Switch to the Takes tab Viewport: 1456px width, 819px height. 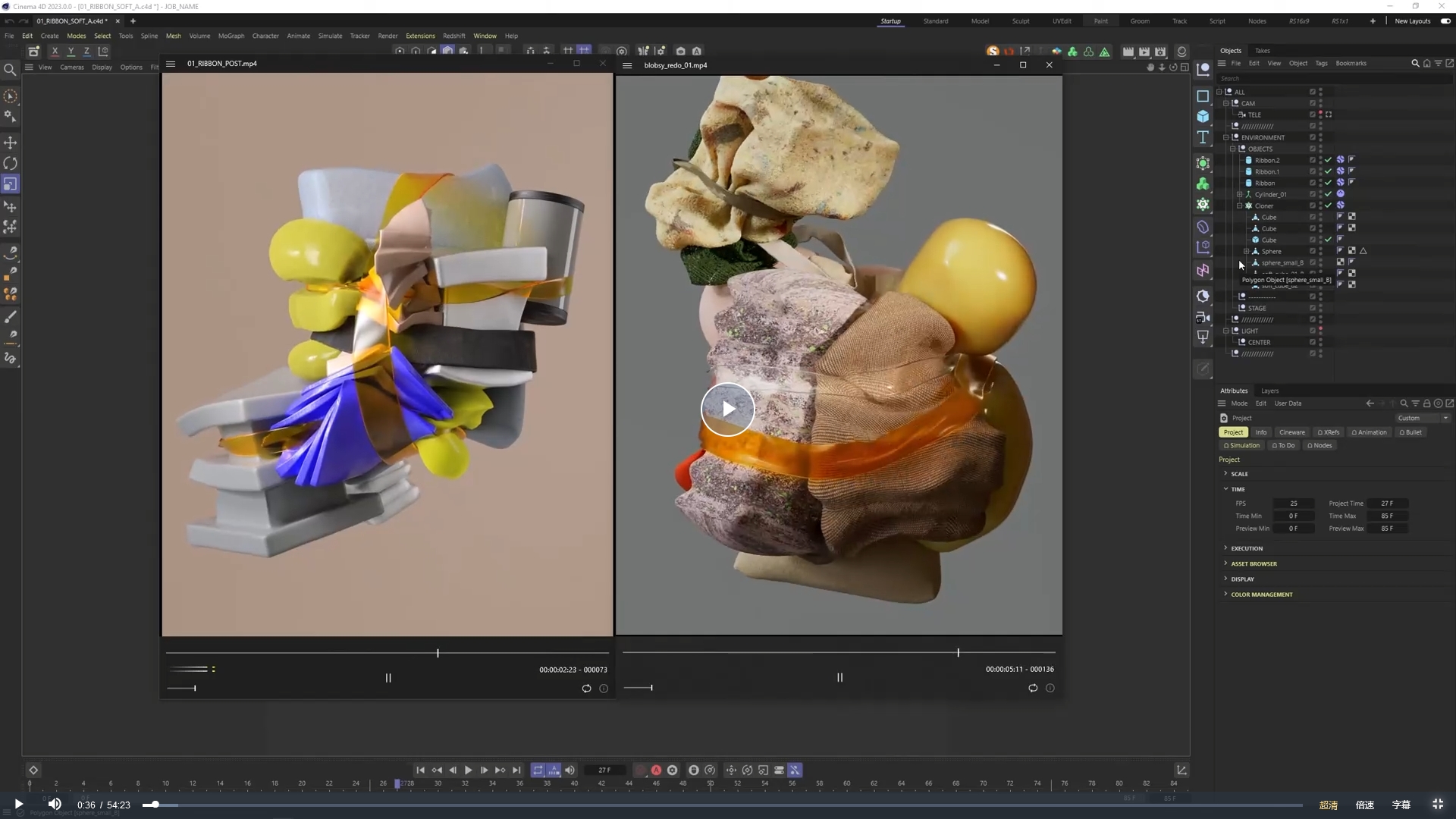click(1262, 51)
